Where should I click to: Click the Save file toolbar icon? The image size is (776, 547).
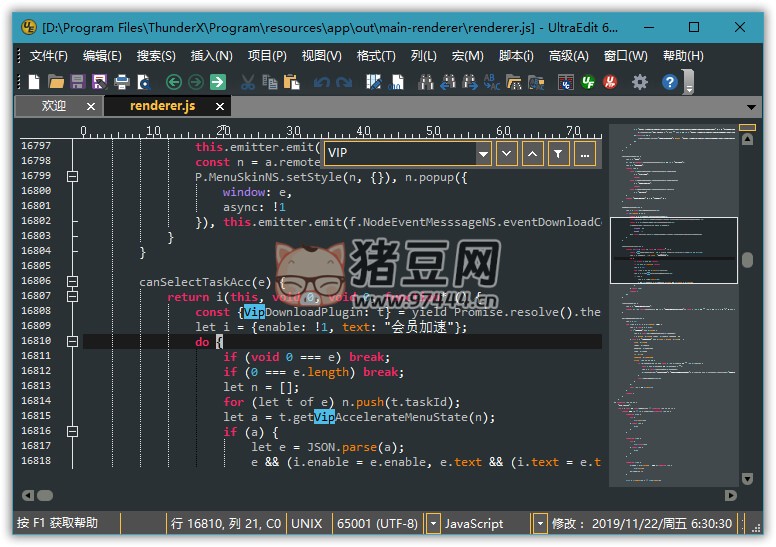78,82
